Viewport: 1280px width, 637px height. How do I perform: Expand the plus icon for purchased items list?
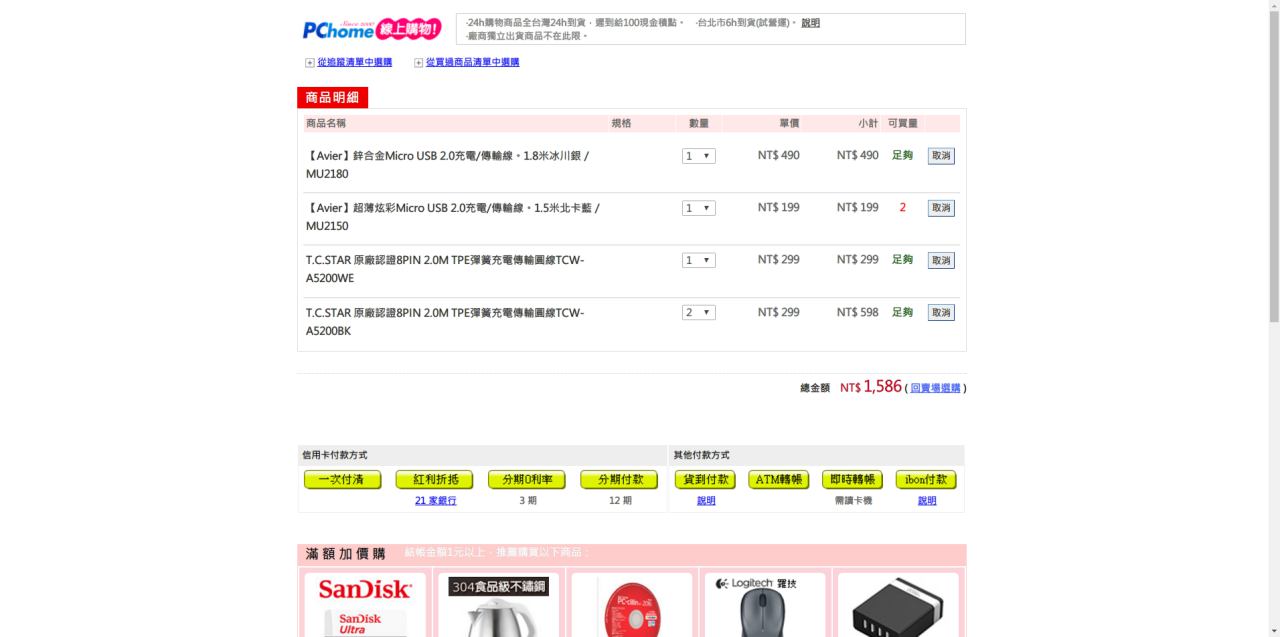point(418,63)
